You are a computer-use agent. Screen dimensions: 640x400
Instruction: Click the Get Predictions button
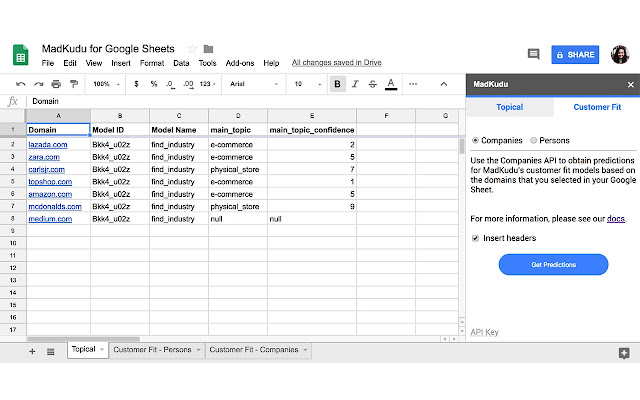(553, 264)
